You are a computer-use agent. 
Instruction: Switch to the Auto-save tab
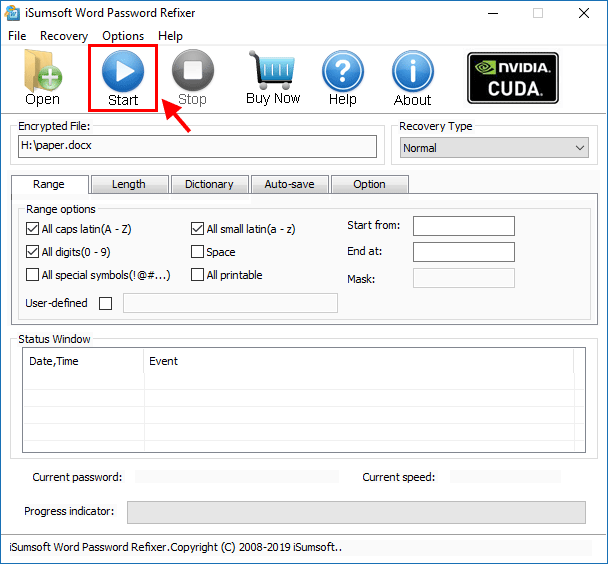click(x=289, y=184)
